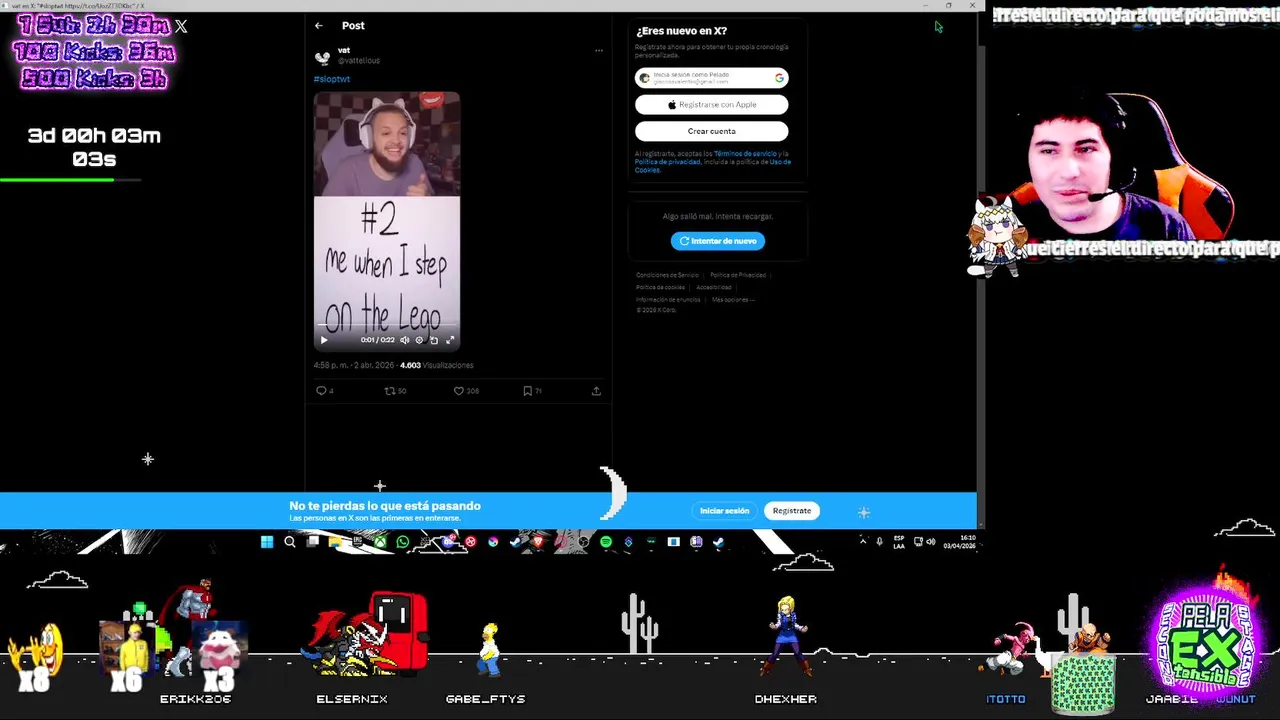Open the @vattelious handle
Viewport: 1280px width, 720px height.
click(x=359, y=61)
